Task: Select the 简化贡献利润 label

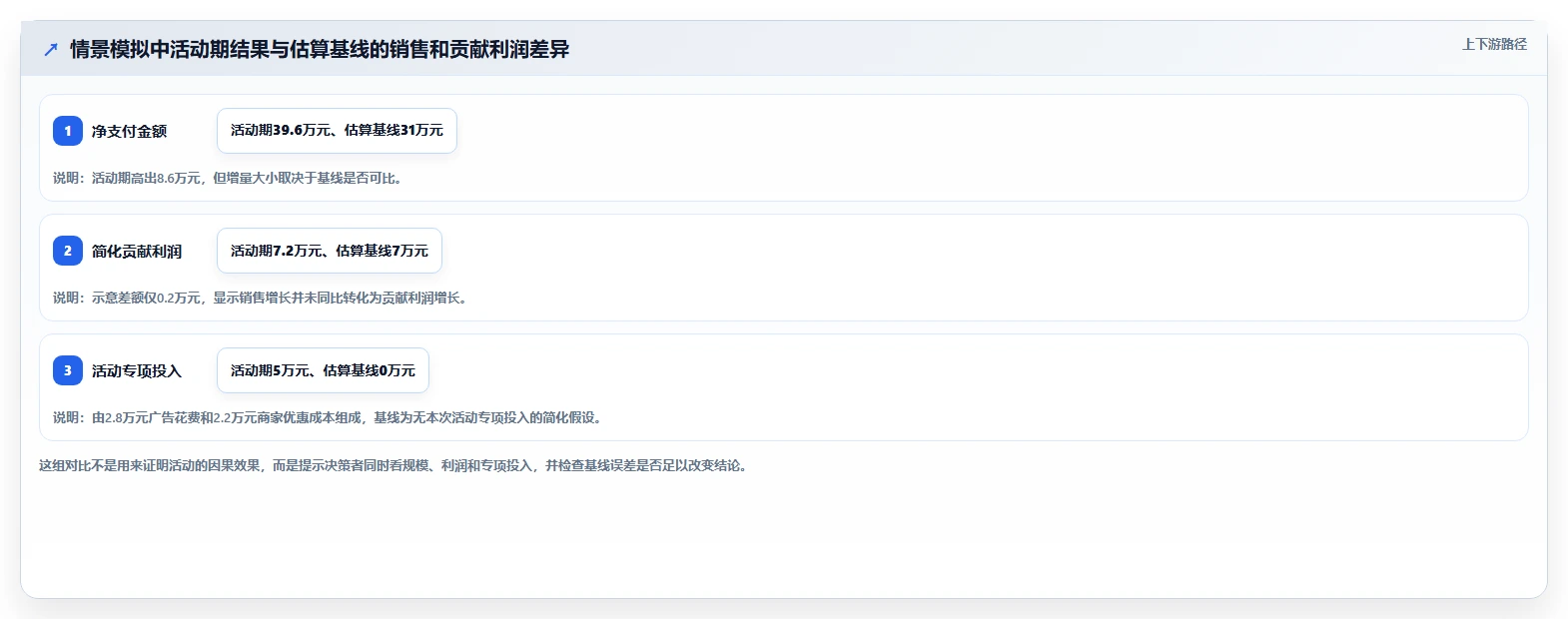Action: click(137, 251)
